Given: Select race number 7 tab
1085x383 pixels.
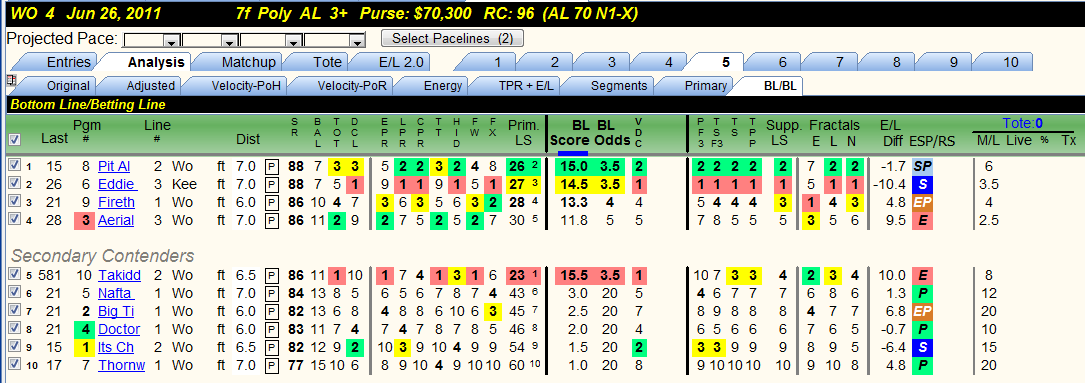Looking at the screenshot, I should 839,62.
